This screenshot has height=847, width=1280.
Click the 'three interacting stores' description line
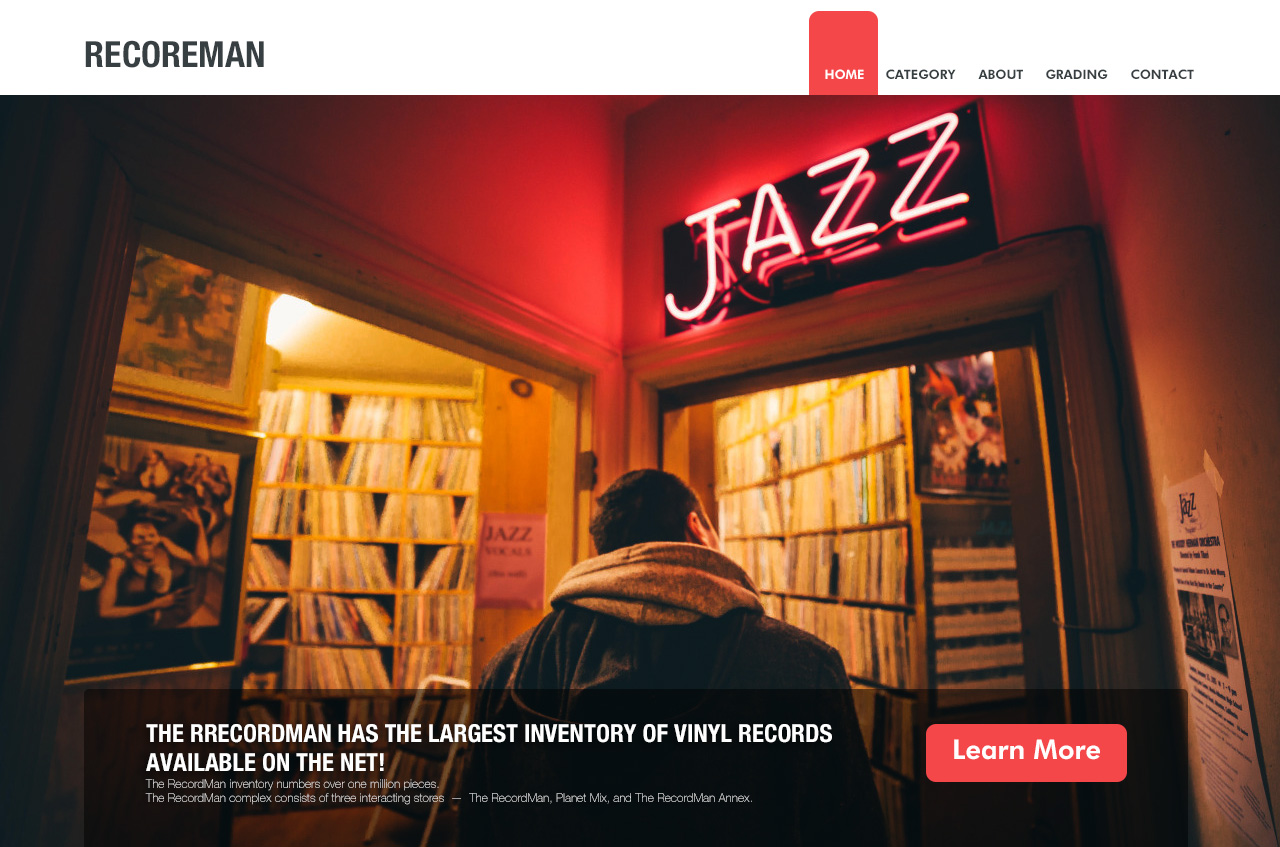click(449, 798)
